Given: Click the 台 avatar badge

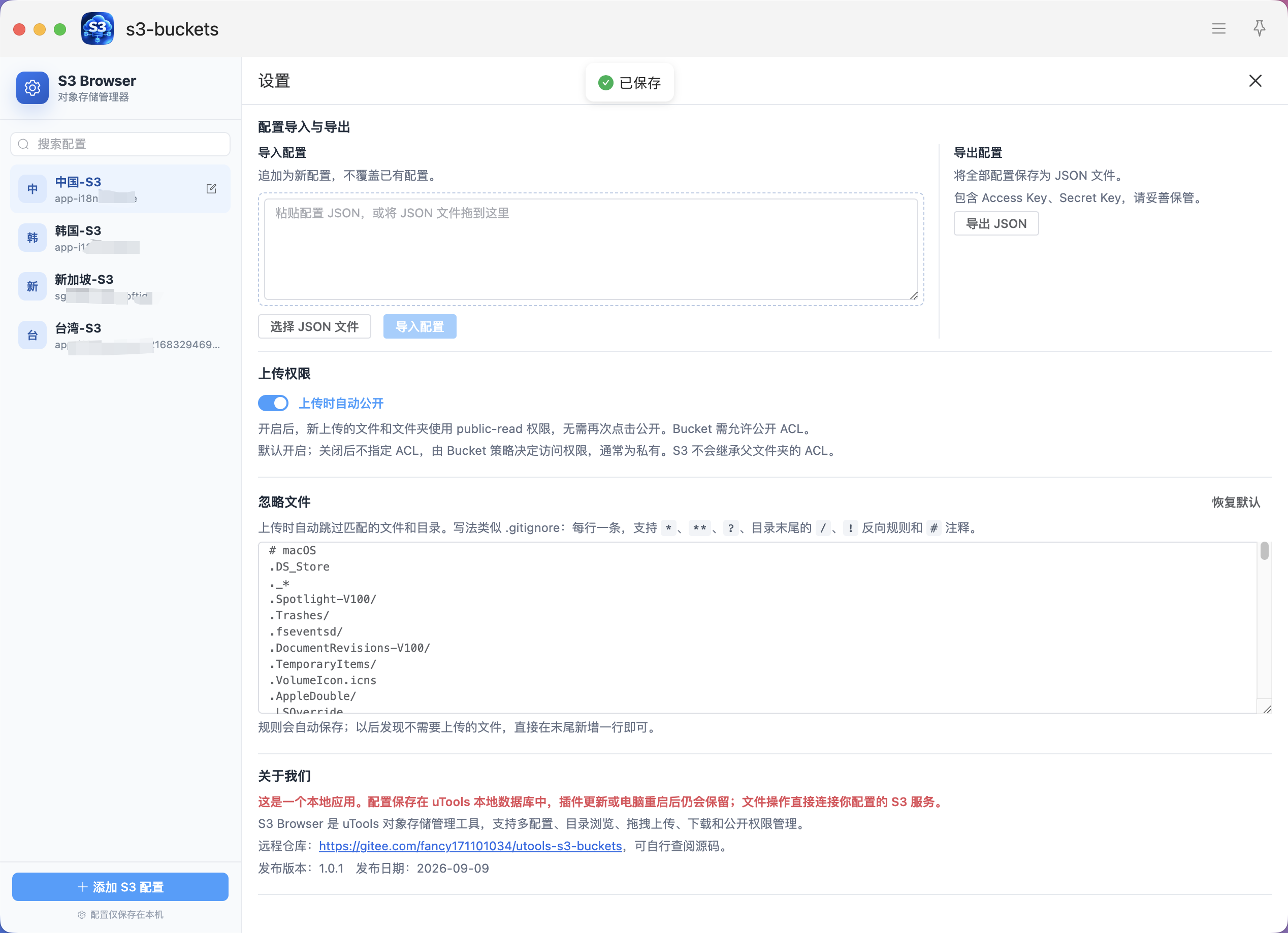Looking at the screenshot, I should 33,336.
